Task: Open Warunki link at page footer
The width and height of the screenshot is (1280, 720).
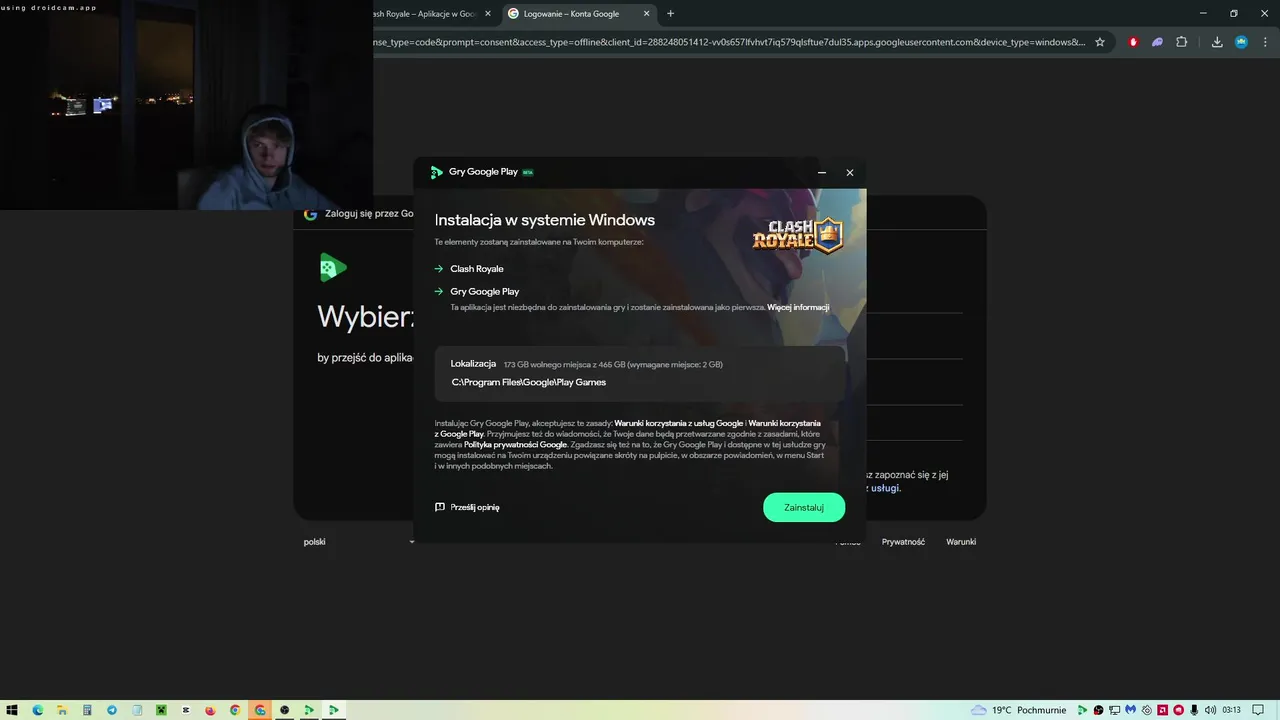Action: pyautogui.click(x=961, y=542)
